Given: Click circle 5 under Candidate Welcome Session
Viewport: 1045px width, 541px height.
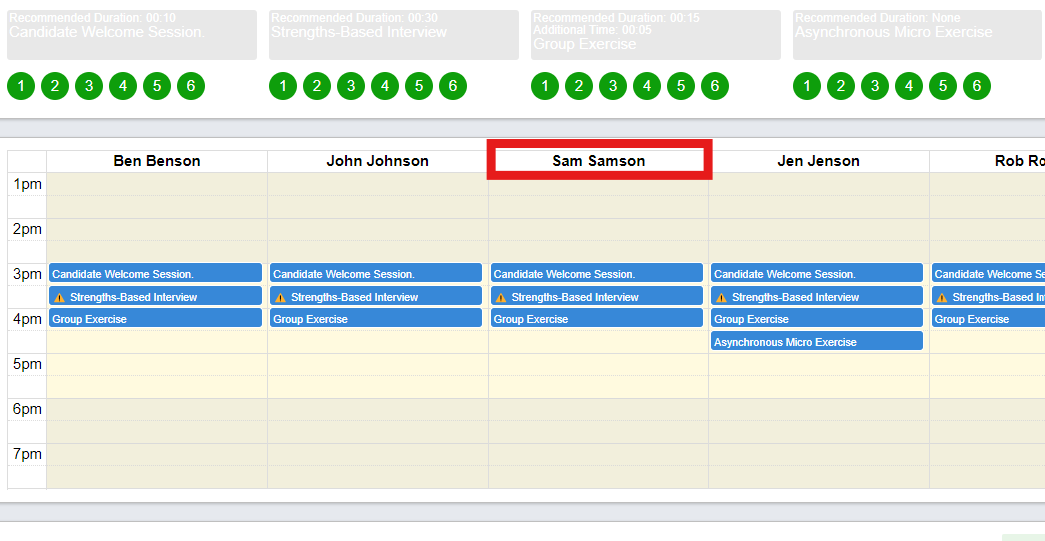Looking at the screenshot, I should (157, 86).
